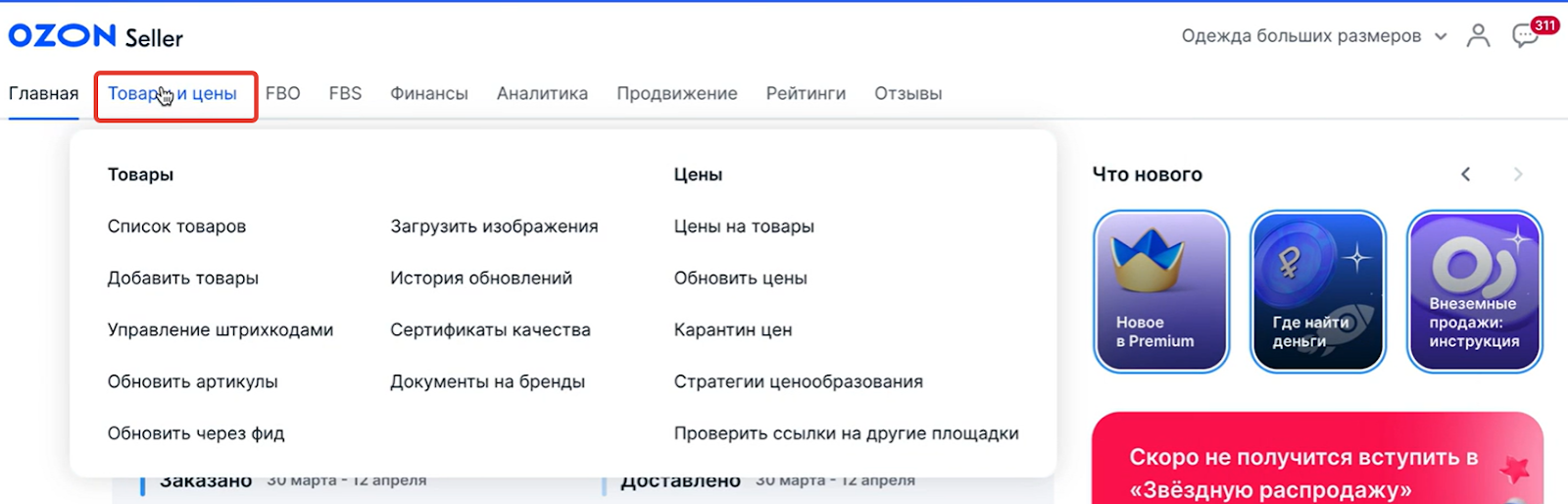Select Добавить товары menu item
This screenshot has height=504, width=1568.
[x=183, y=278]
